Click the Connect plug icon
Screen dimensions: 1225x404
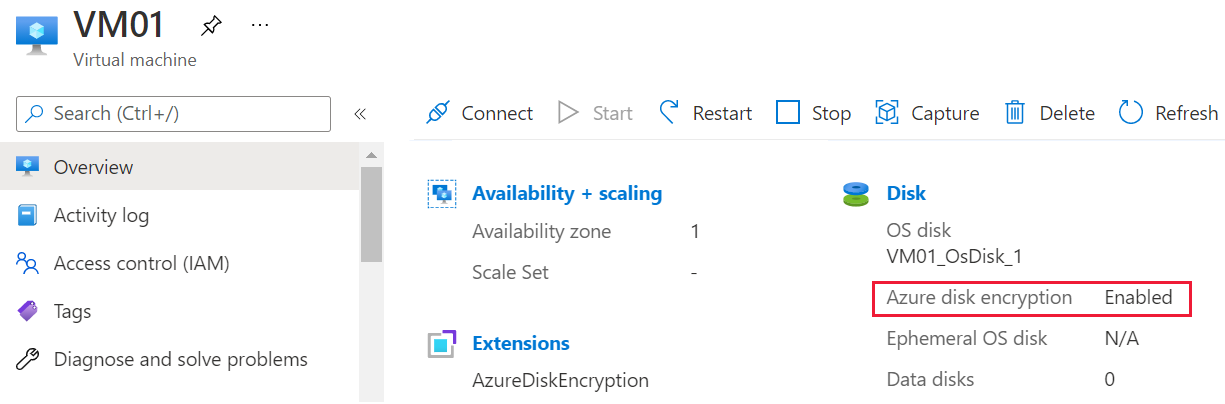[x=437, y=113]
